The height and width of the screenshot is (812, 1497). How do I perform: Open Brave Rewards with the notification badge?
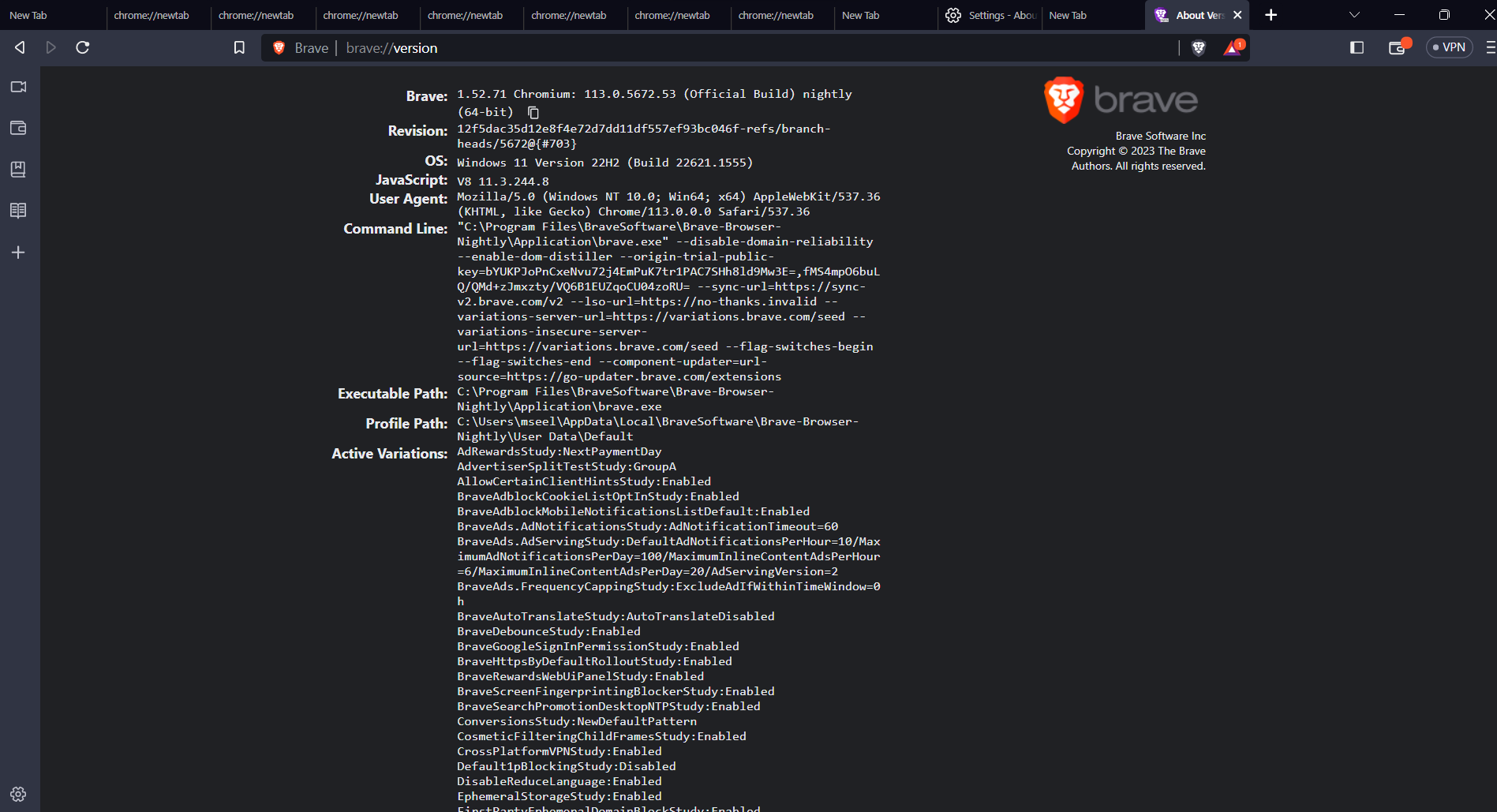pyautogui.click(x=1232, y=47)
